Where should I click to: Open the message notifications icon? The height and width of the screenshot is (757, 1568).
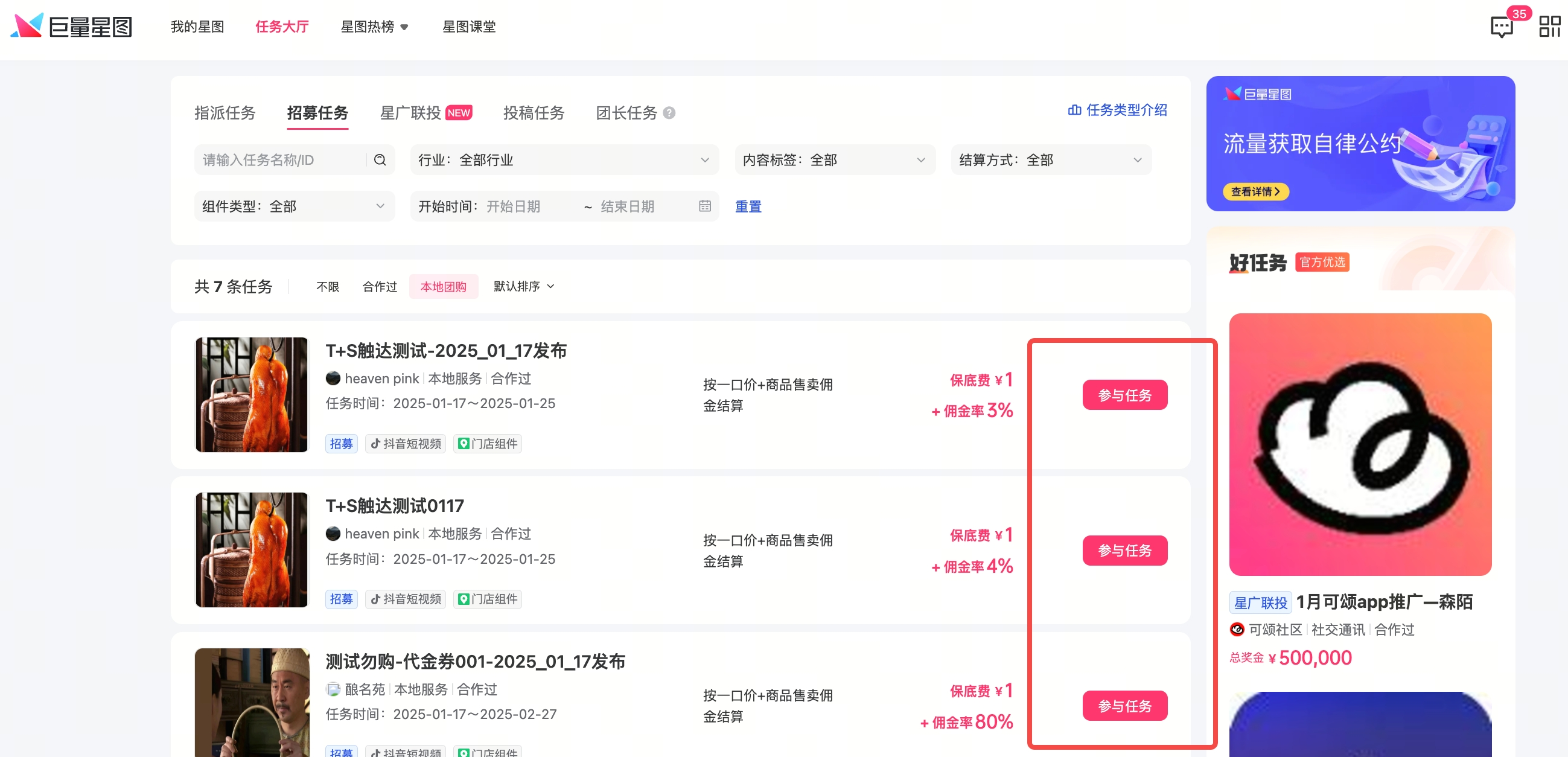pos(1501,27)
